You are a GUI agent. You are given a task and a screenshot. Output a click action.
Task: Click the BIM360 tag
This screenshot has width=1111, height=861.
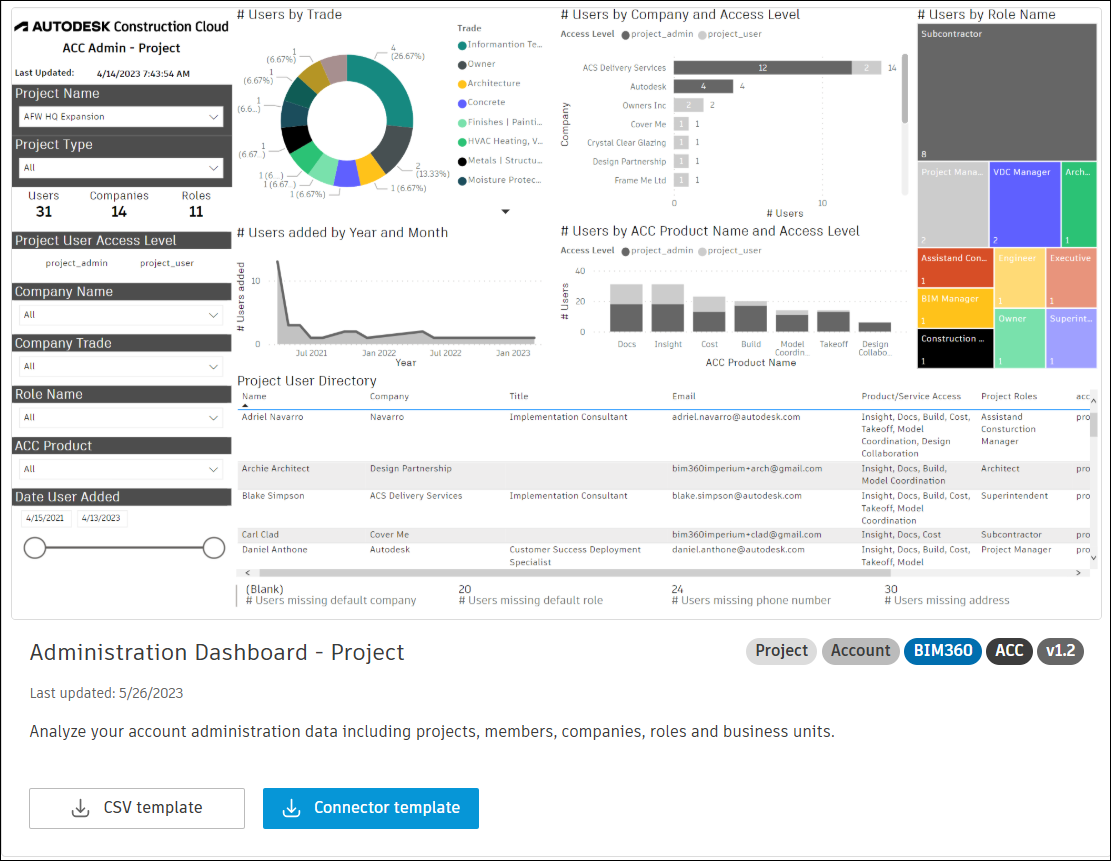tap(942, 651)
